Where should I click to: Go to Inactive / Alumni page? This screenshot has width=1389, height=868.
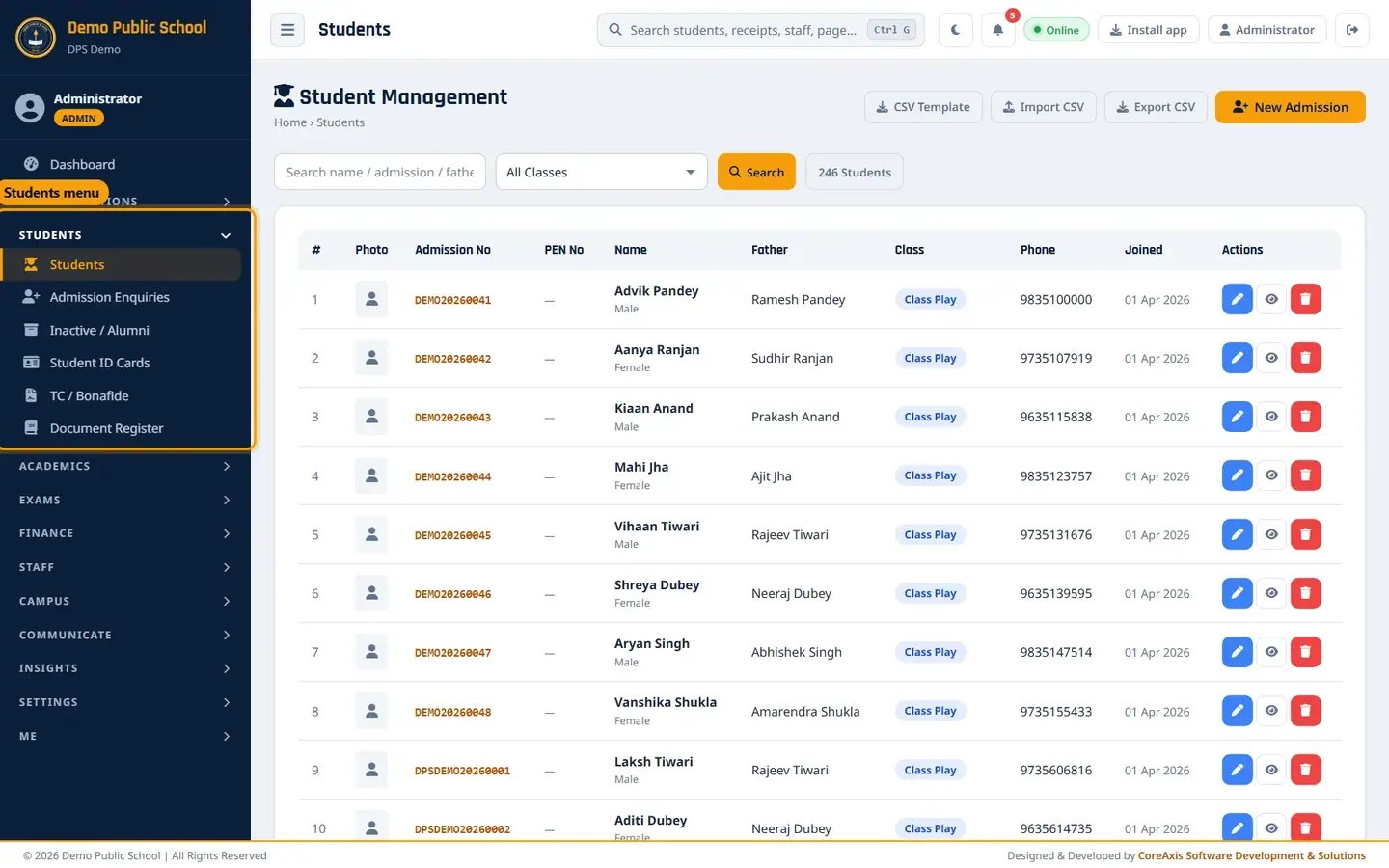122,330
